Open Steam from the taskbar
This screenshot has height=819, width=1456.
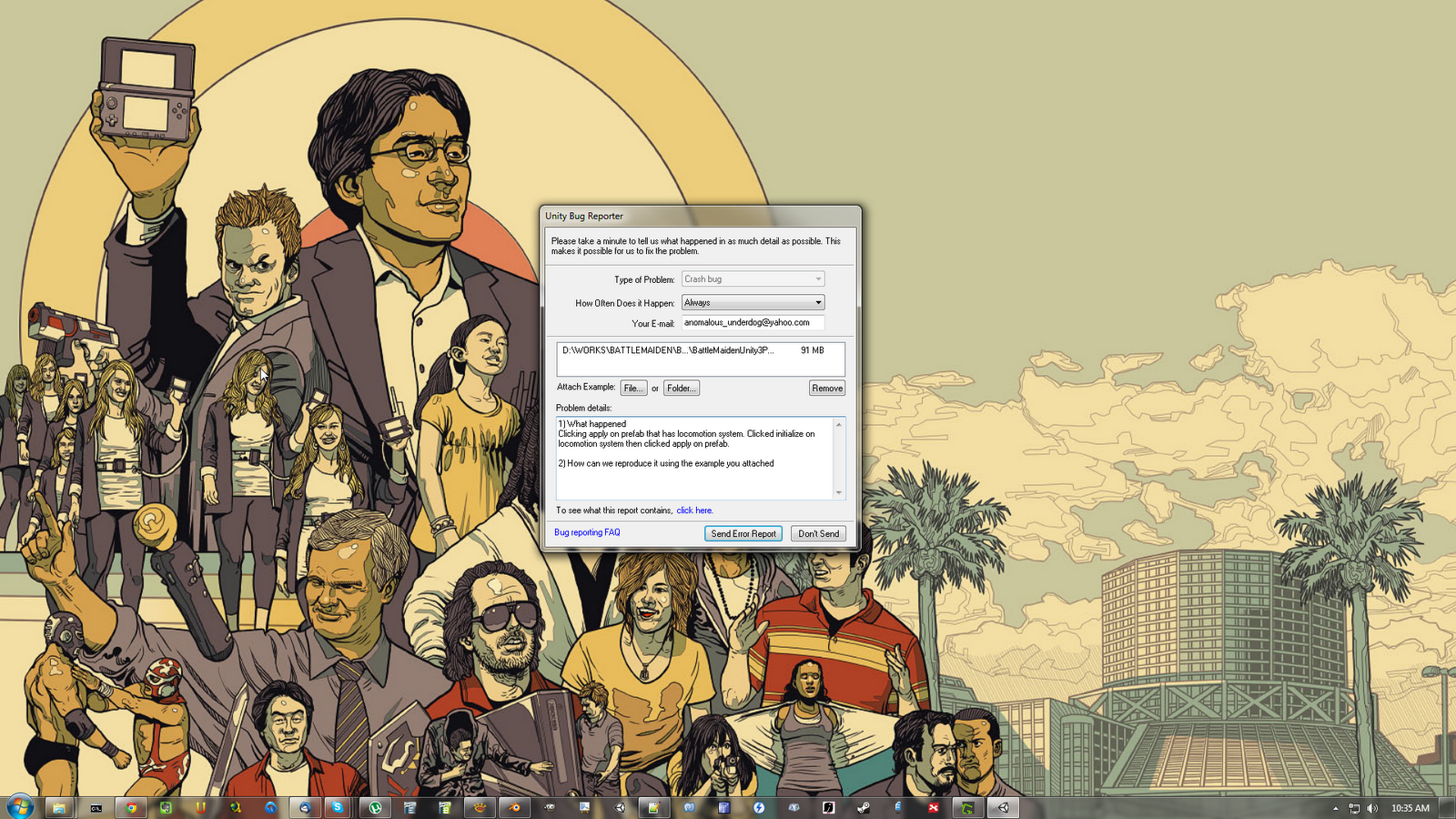tap(863, 807)
